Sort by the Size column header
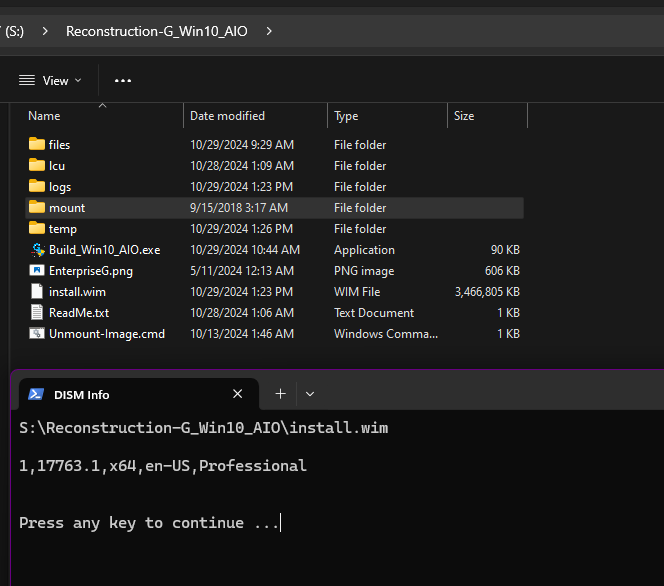 [465, 116]
